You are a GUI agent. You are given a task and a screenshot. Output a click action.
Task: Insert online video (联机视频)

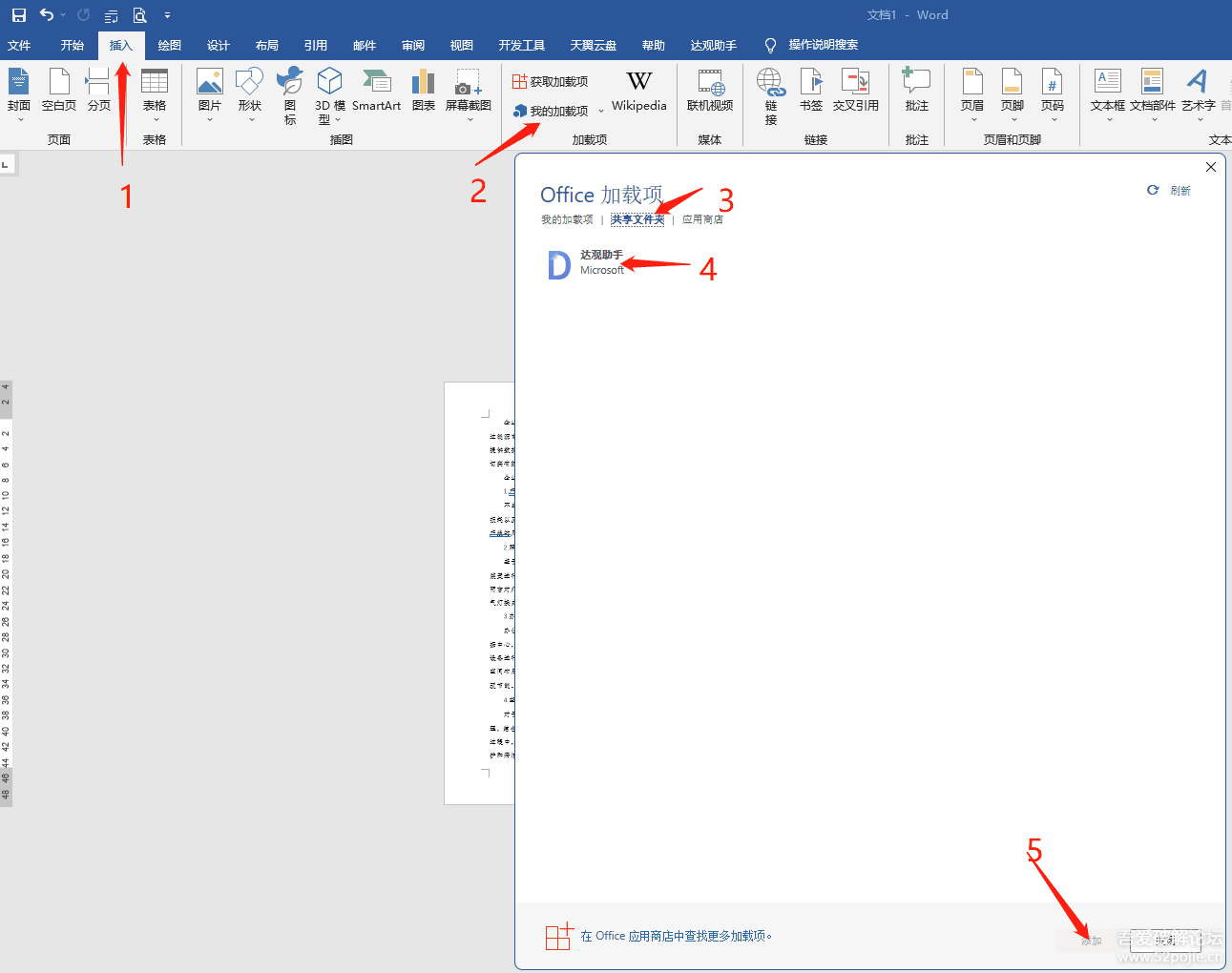[710, 91]
